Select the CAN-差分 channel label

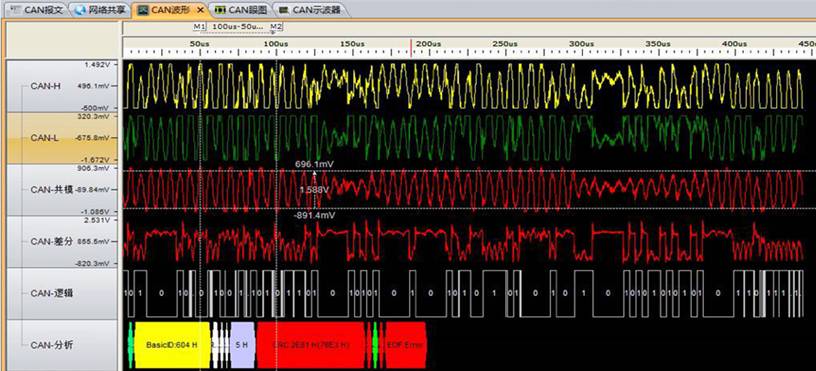(51, 241)
